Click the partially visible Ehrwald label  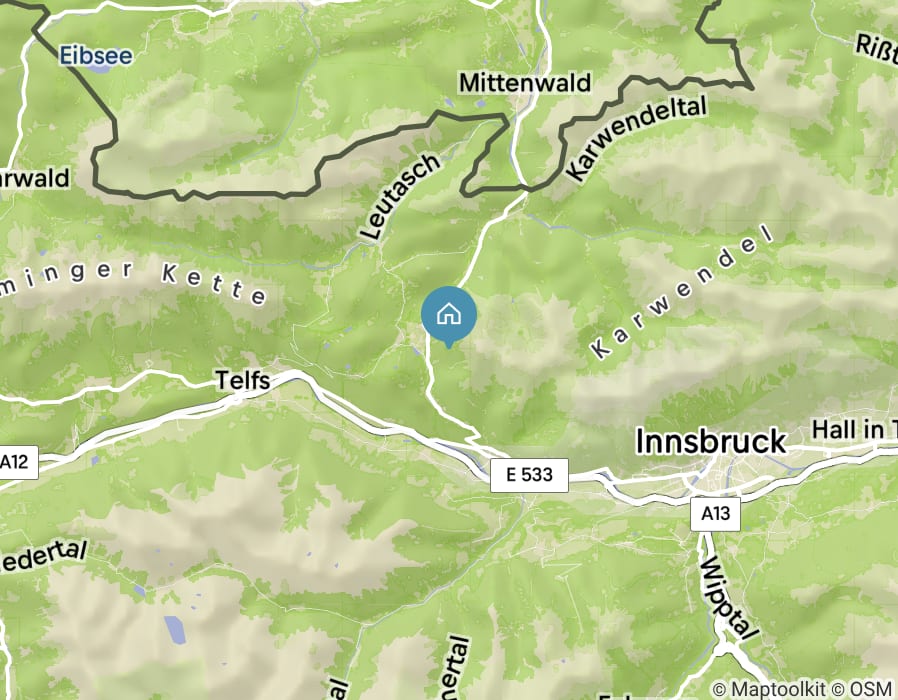(x=34, y=178)
